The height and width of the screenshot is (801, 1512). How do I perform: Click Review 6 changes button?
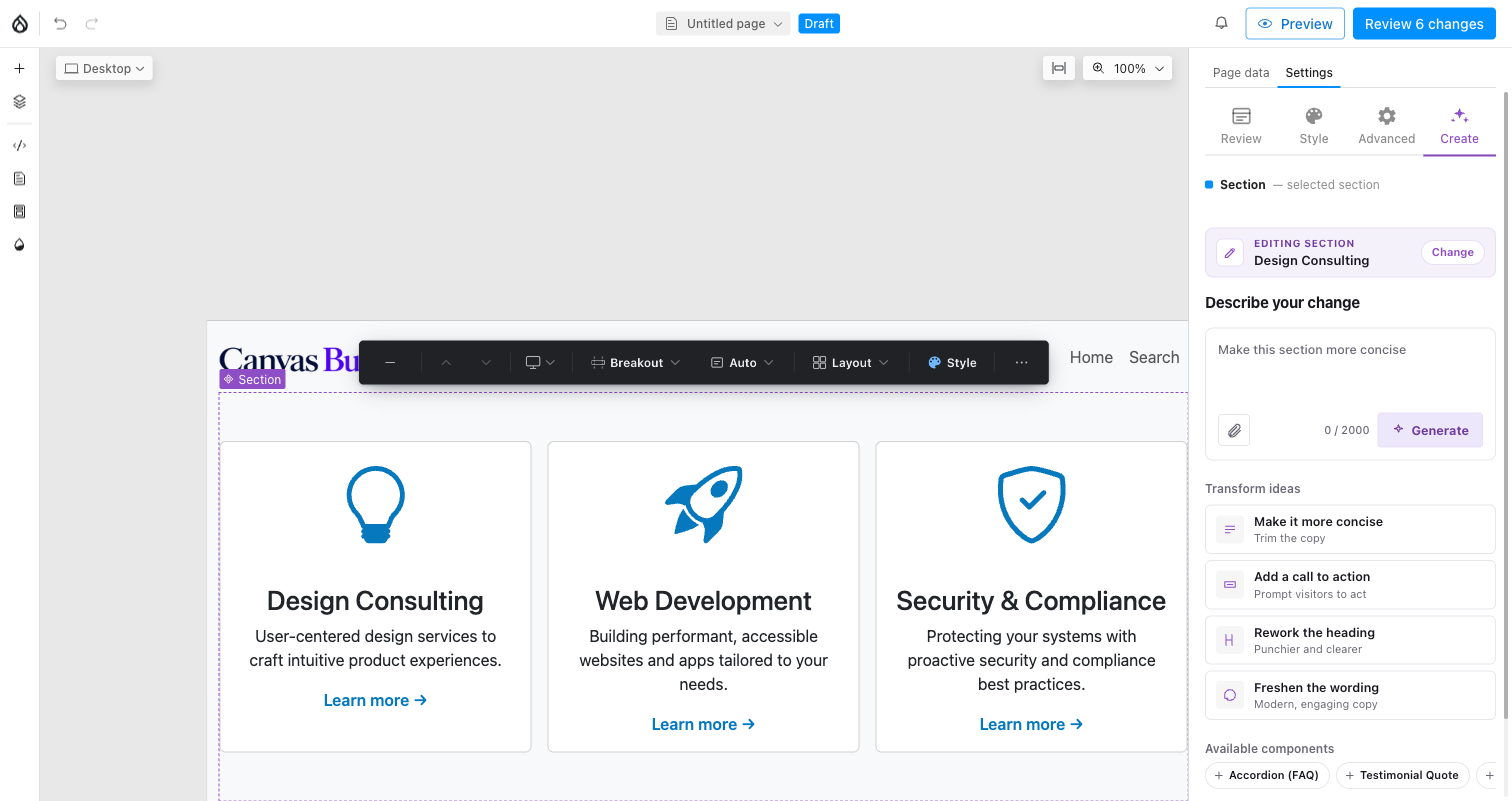point(1424,23)
